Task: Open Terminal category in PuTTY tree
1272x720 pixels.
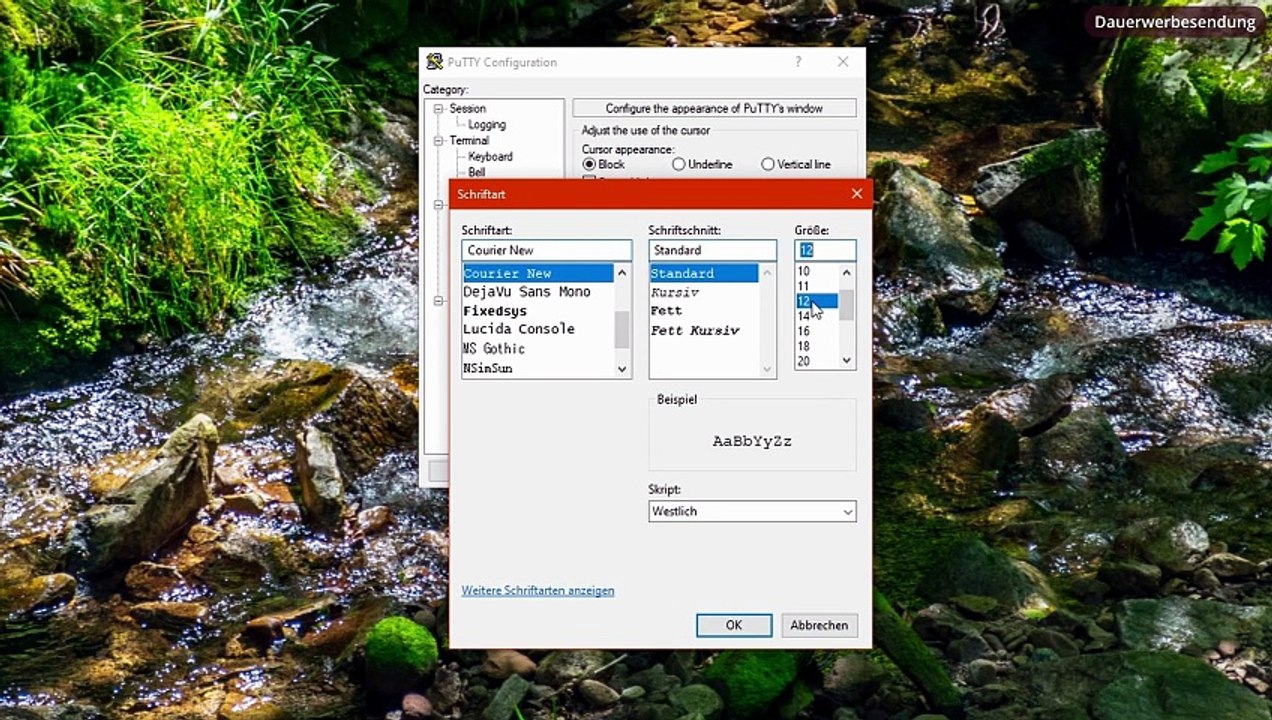Action: [x=469, y=141]
